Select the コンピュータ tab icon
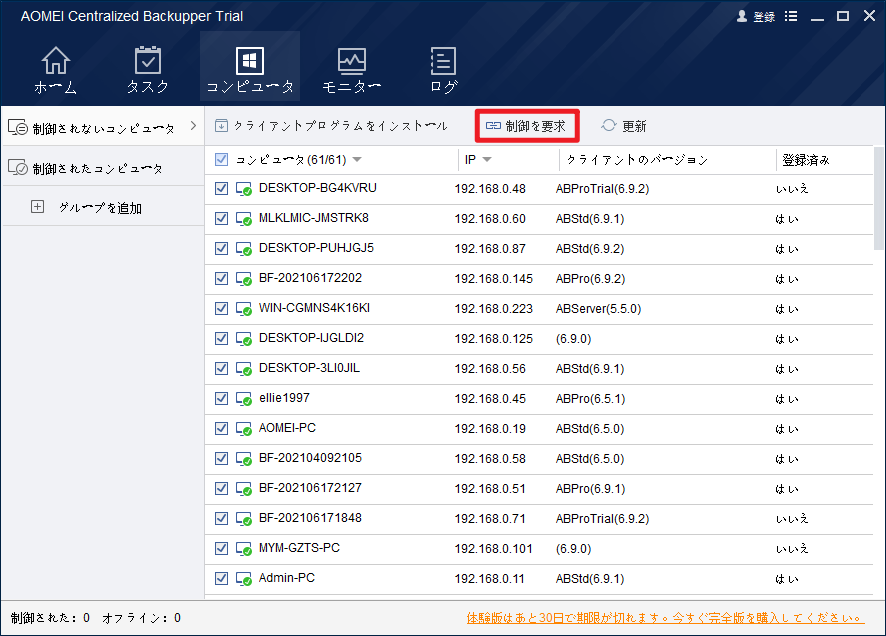This screenshot has height=636, width=886. (x=250, y=60)
